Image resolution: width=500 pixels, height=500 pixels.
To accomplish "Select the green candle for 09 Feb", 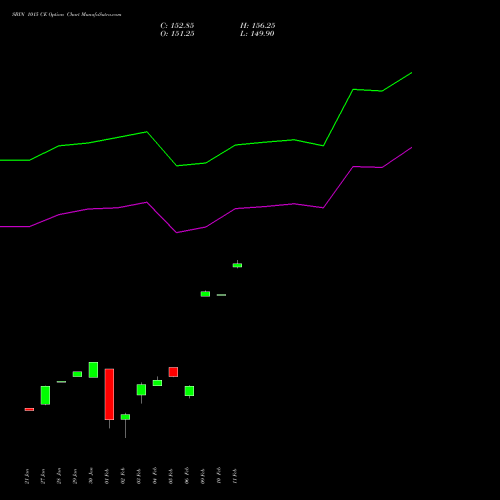I will click(x=205, y=294).
